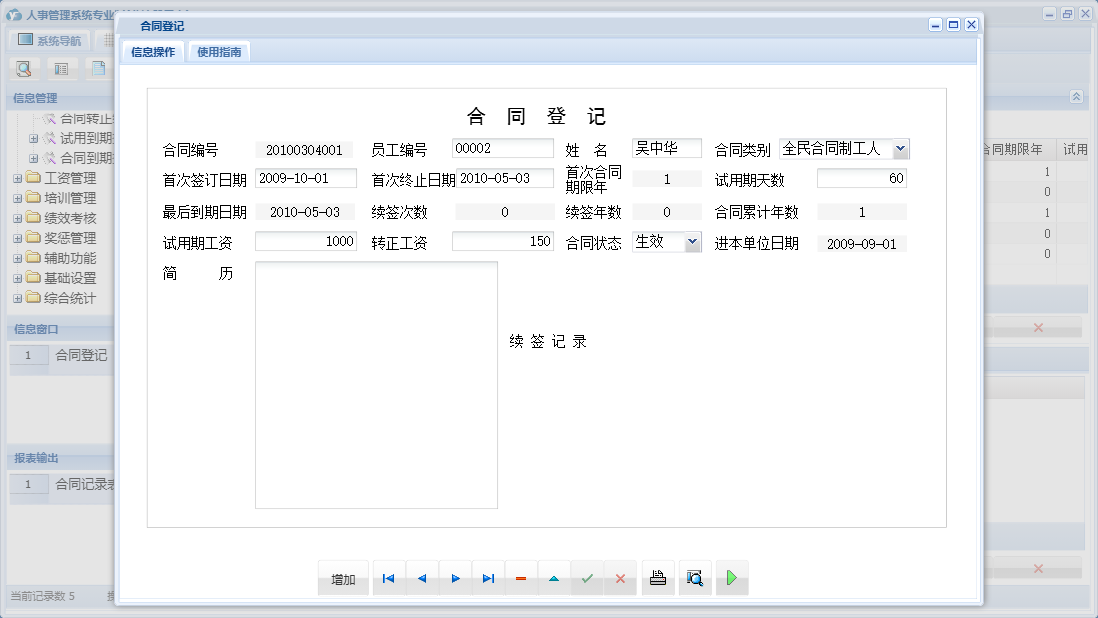1098x618 pixels.
Task: Jump to first record using navigation icon
Action: tap(388, 578)
